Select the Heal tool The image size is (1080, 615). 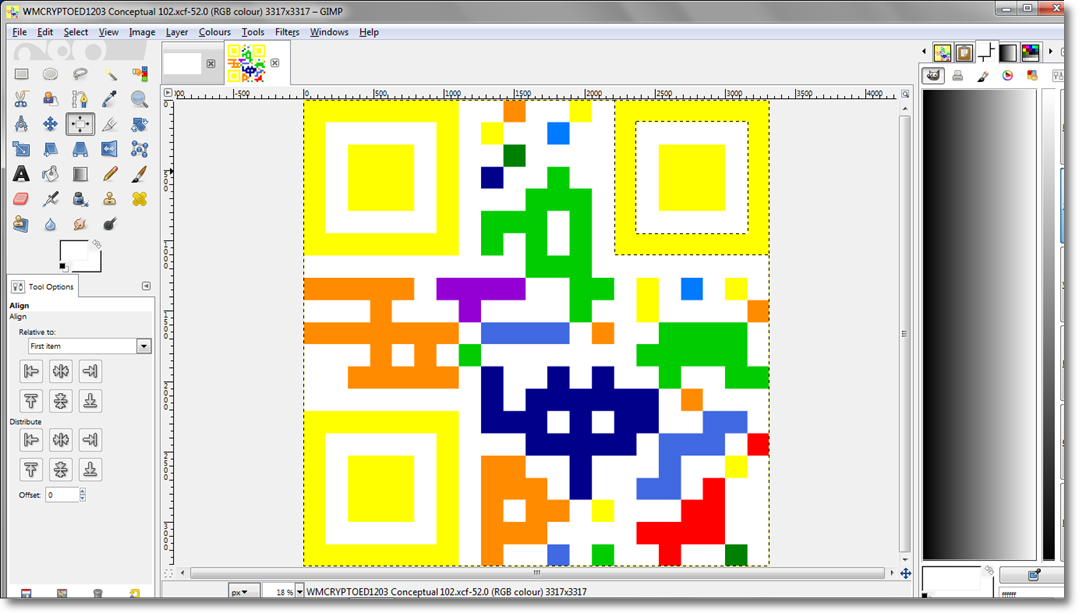(139, 199)
